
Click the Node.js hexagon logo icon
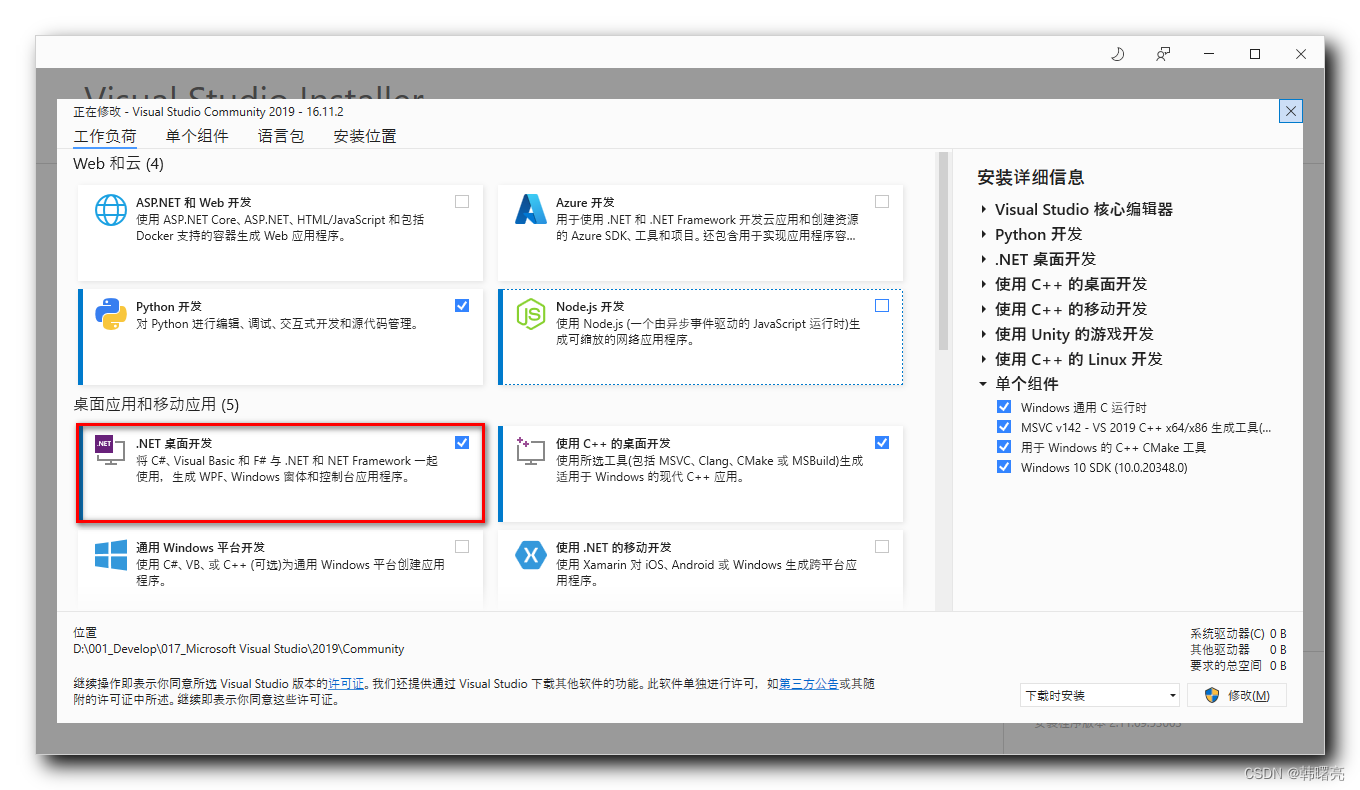(x=531, y=314)
